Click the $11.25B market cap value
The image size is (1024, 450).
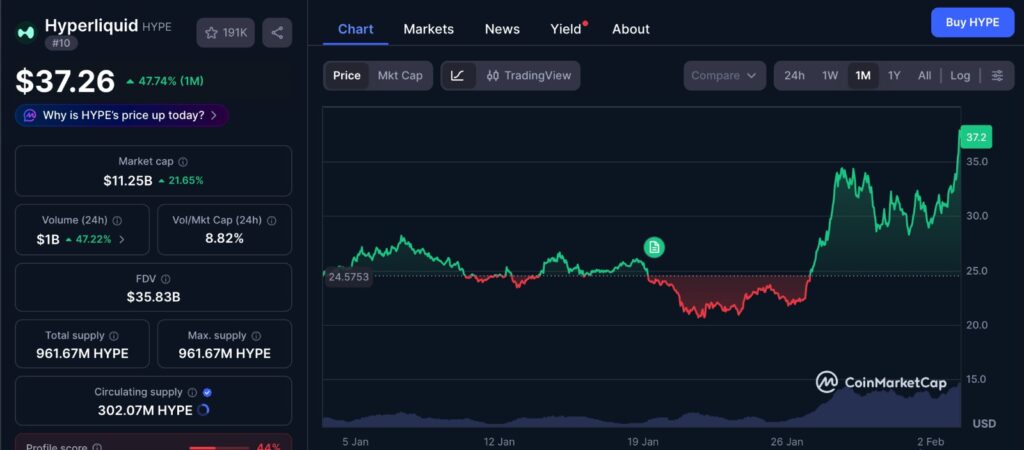pyautogui.click(x=127, y=181)
